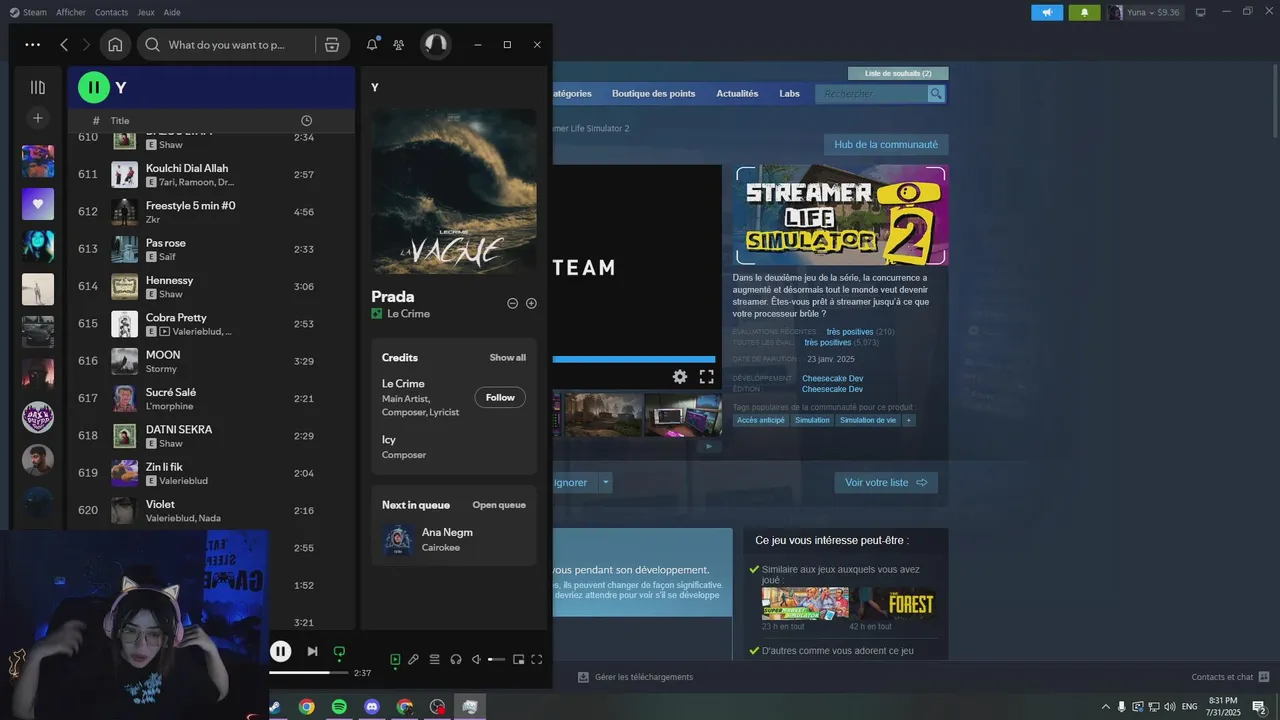This screenshot has height=720, width=1280.
Task: Open the queue from Next in queue
Action: (499, 505)
